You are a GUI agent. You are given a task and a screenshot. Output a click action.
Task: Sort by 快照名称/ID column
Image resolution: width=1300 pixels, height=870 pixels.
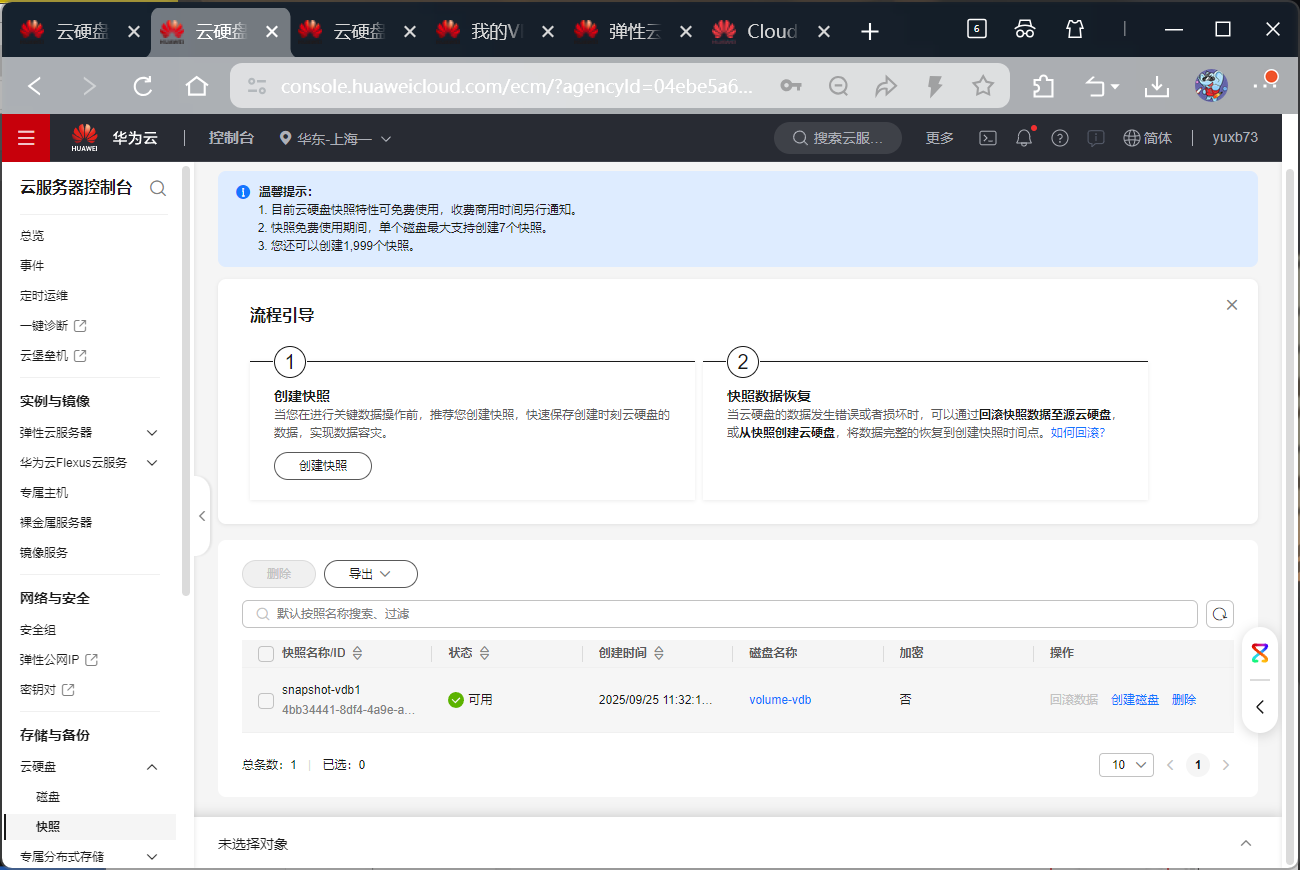(357, 653)
